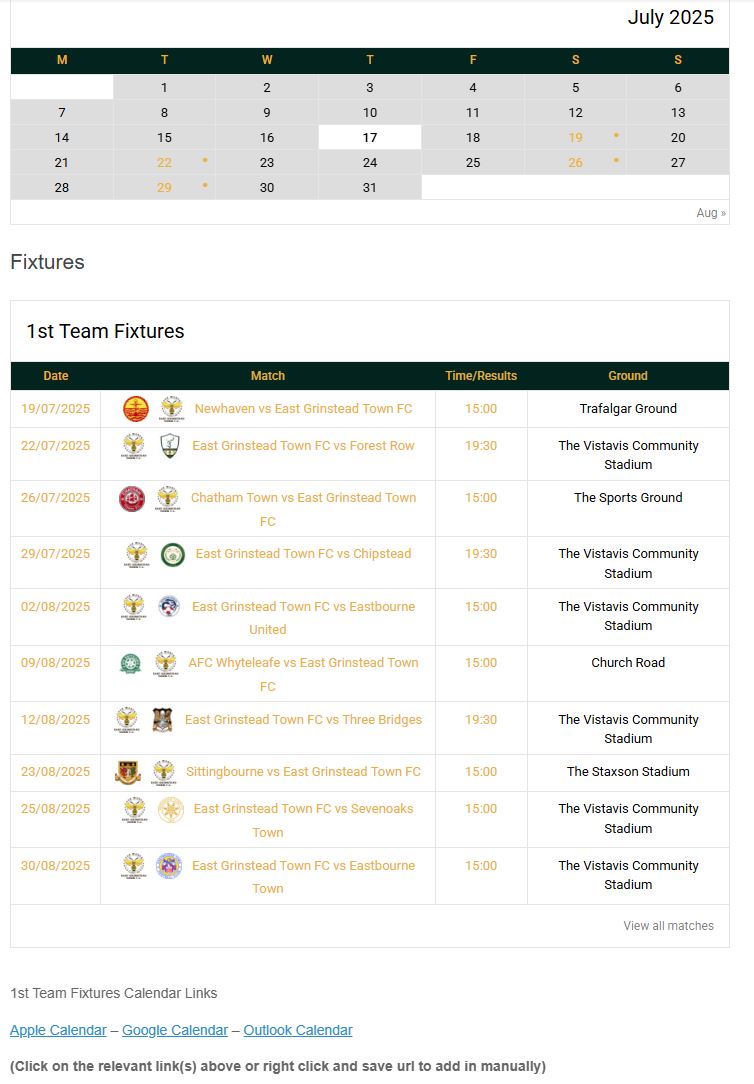Click the Newhaven club crest icon

click(x=135, y=408)
